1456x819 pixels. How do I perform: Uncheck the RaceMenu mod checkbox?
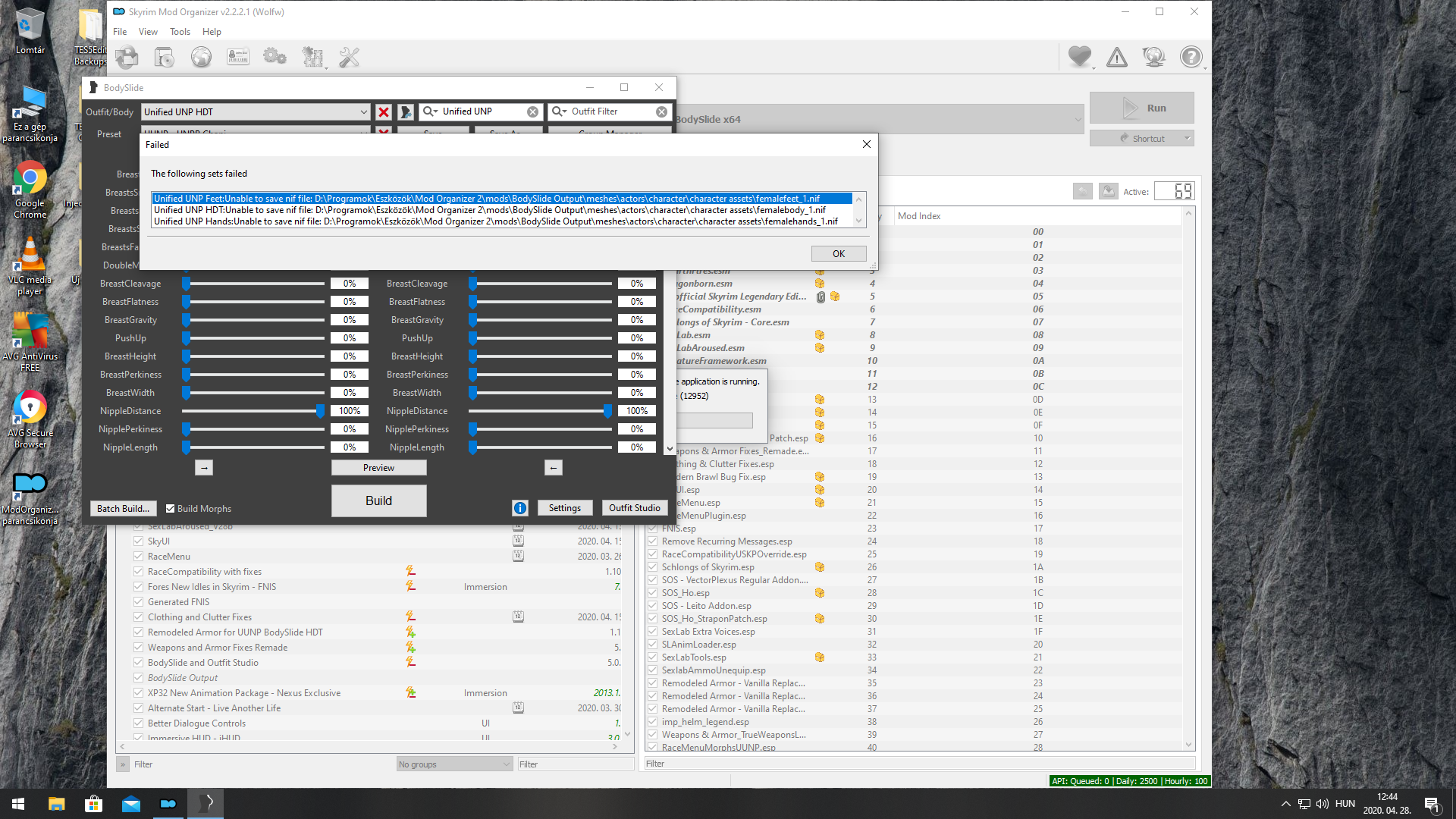pos(138,557)
